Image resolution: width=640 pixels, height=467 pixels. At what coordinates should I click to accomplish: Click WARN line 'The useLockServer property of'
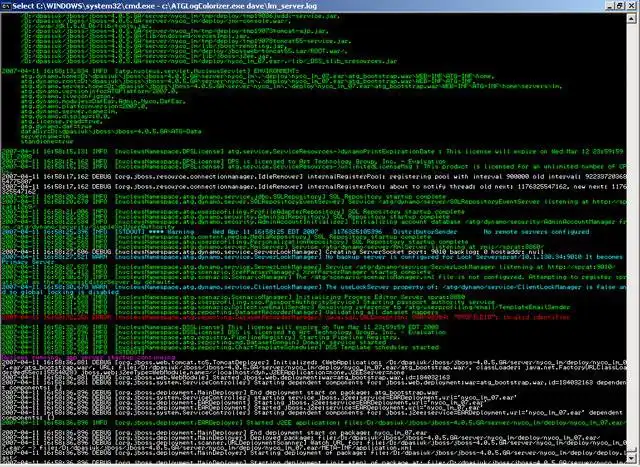click(314, 287)
